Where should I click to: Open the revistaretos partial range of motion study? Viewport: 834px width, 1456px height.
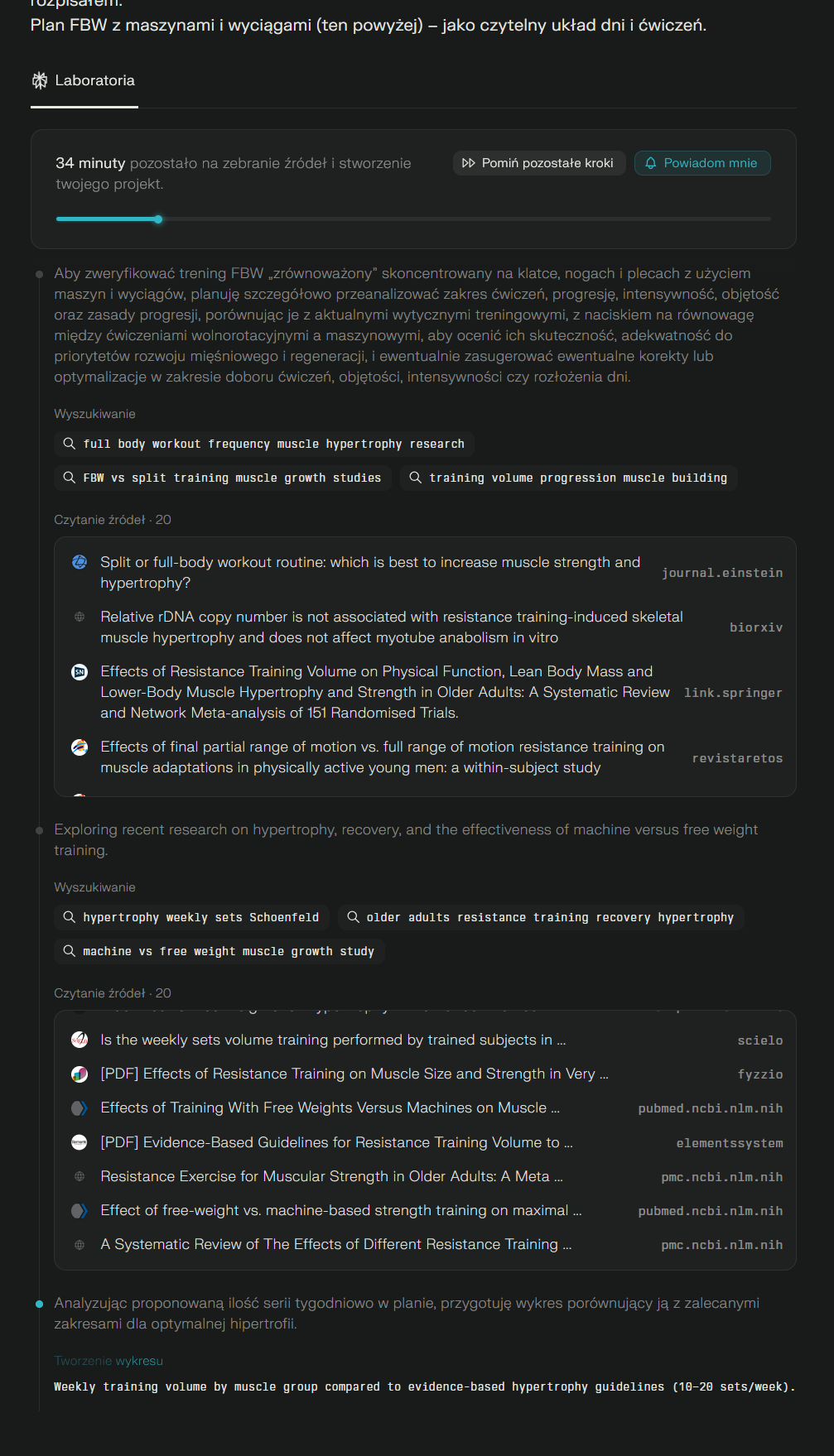pyautogui.click(x=382, y=757)
